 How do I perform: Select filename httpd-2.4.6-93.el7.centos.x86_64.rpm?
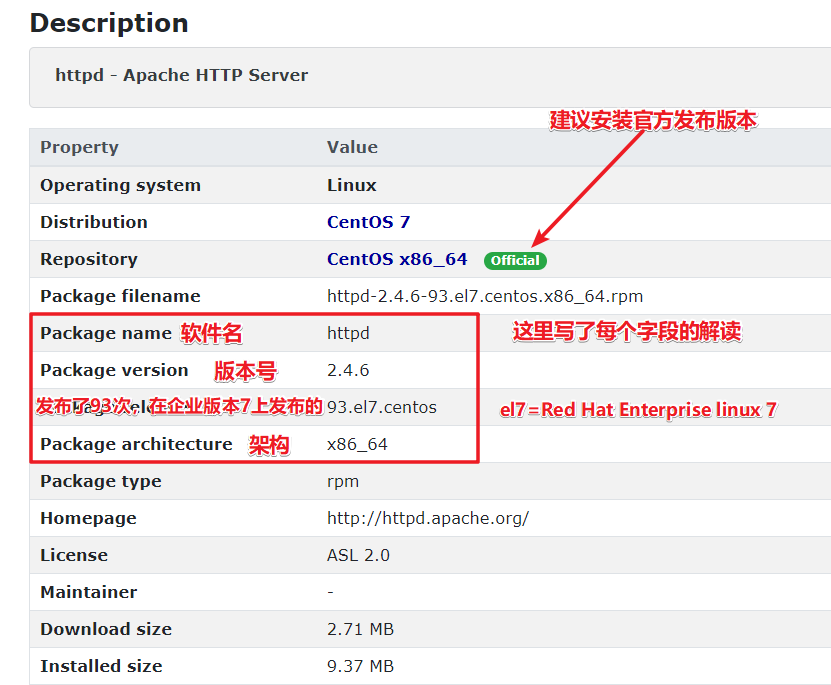coord(485,296)
